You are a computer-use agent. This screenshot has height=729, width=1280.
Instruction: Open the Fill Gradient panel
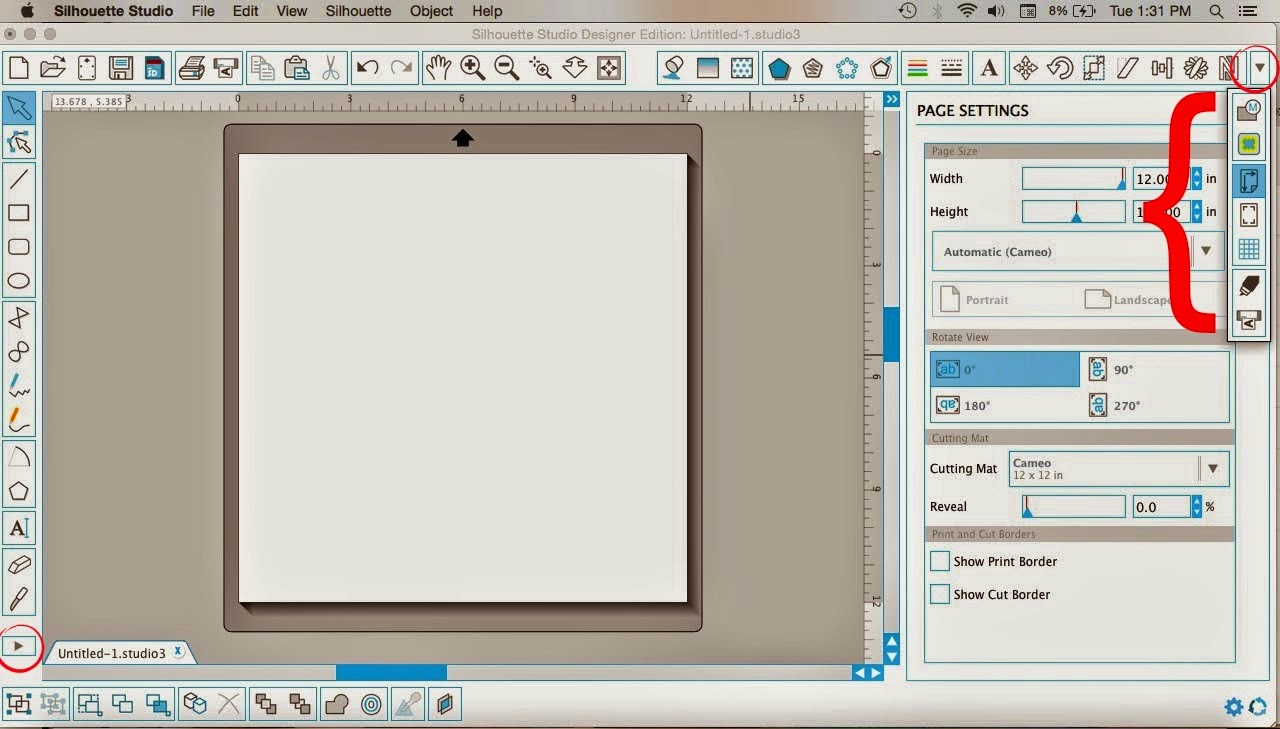[708, 68]
